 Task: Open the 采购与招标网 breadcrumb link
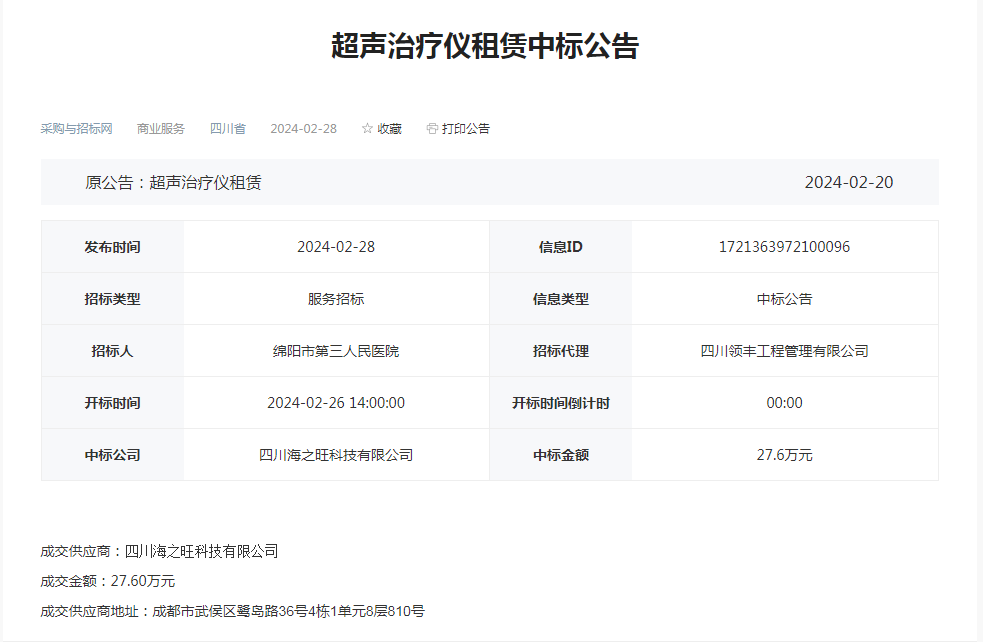click(x=76, y=129)
